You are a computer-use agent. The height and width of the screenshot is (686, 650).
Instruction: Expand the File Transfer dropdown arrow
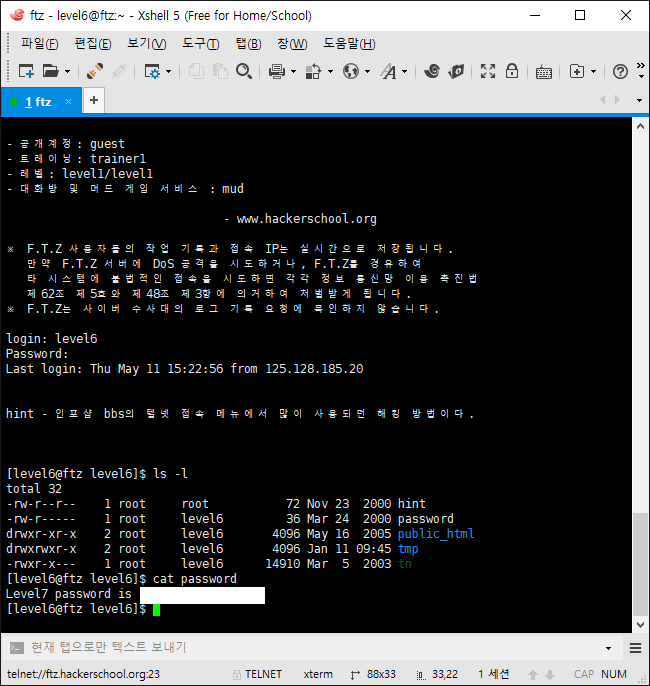pos(330,71)
